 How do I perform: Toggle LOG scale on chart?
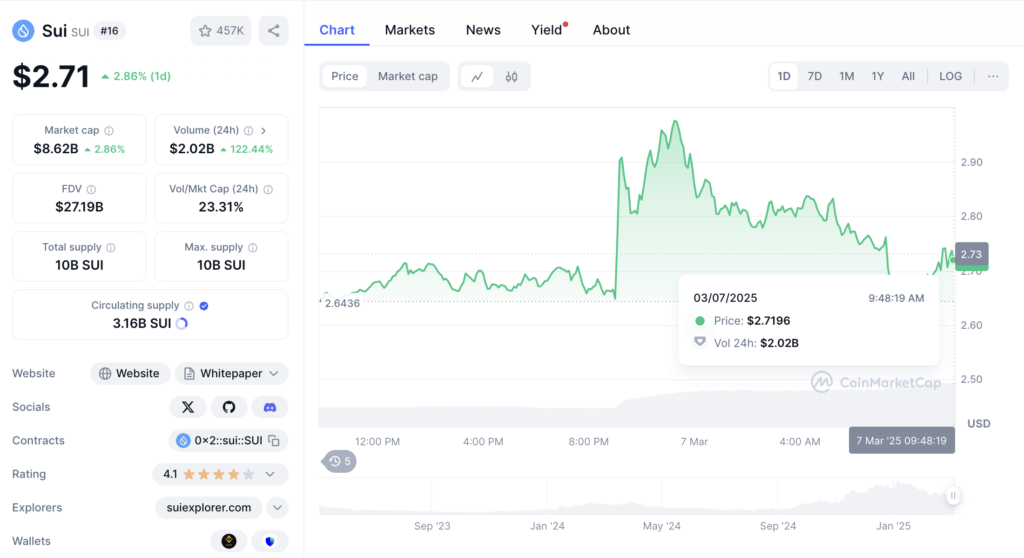[x=950, y=76]
